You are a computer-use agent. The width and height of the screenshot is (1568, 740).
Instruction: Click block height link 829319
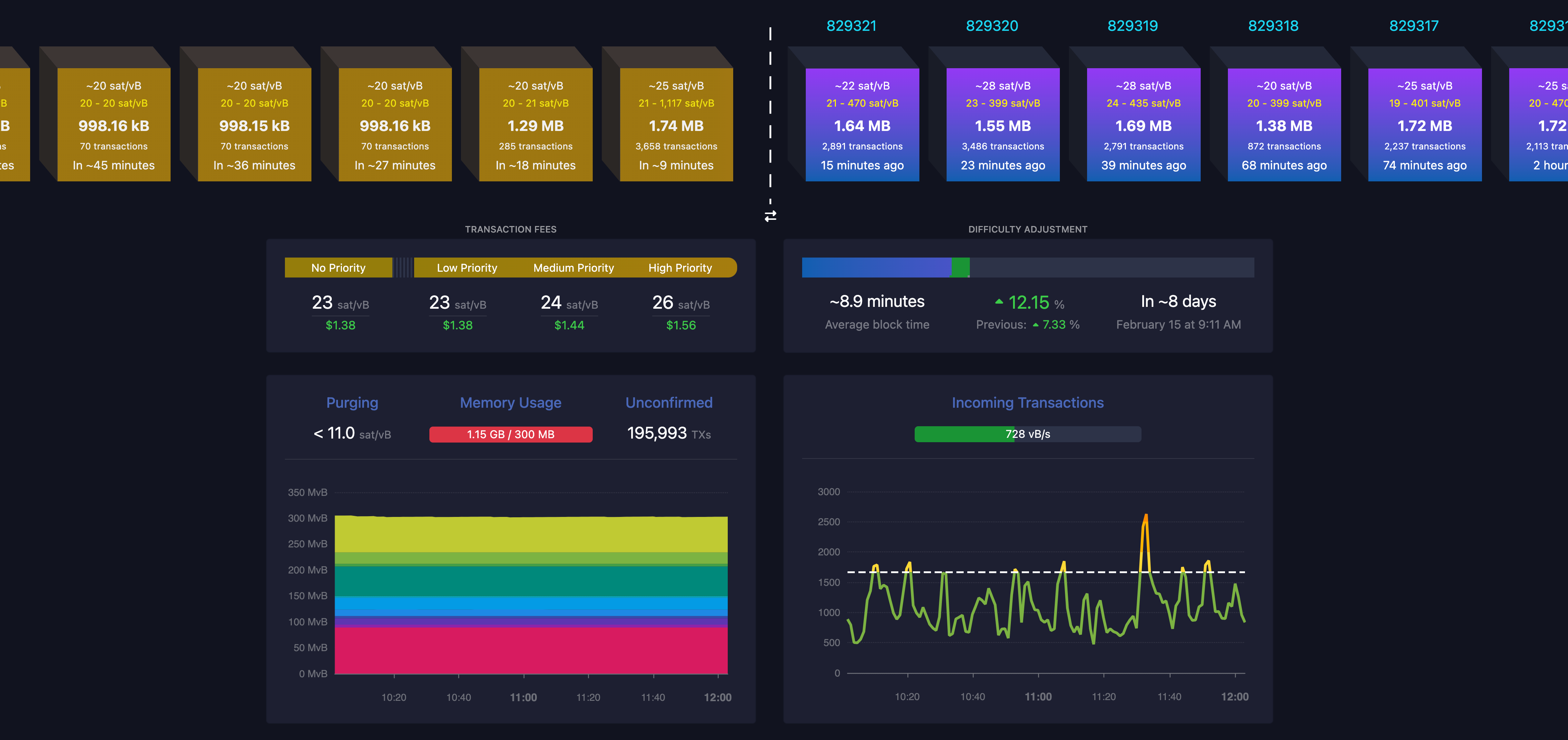click(x=1132, y=25)
